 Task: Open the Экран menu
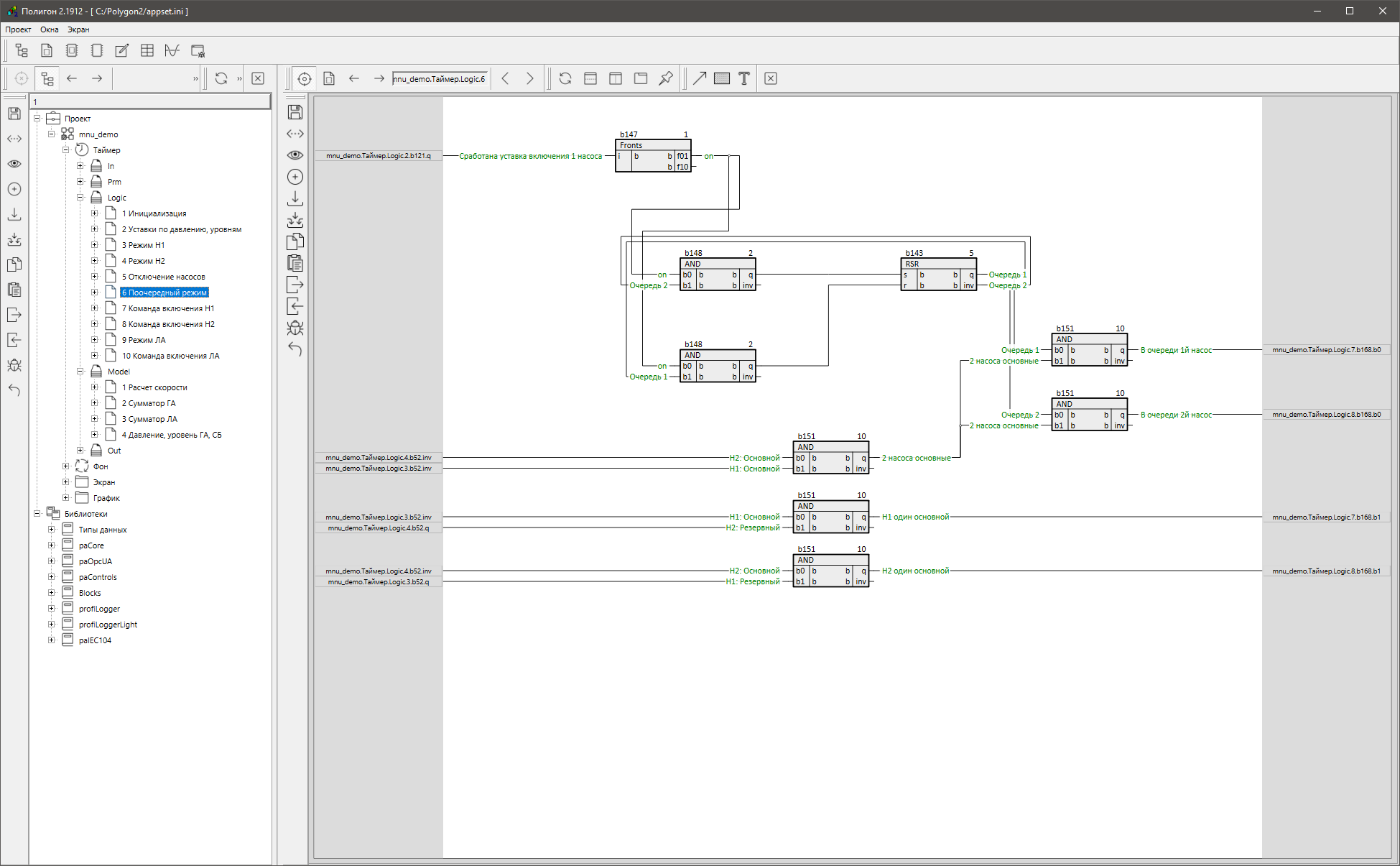pos(78,29)
